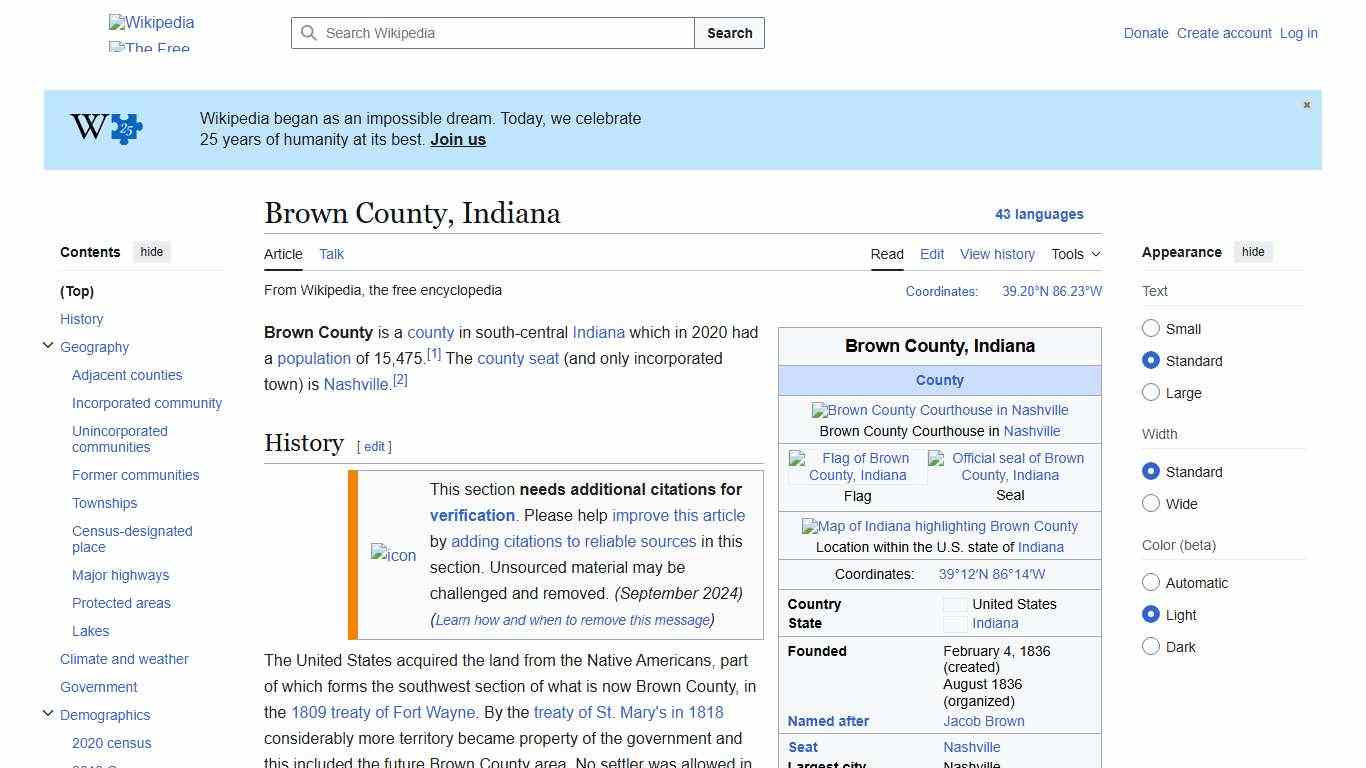Open the View history tab

click(997, 254)
